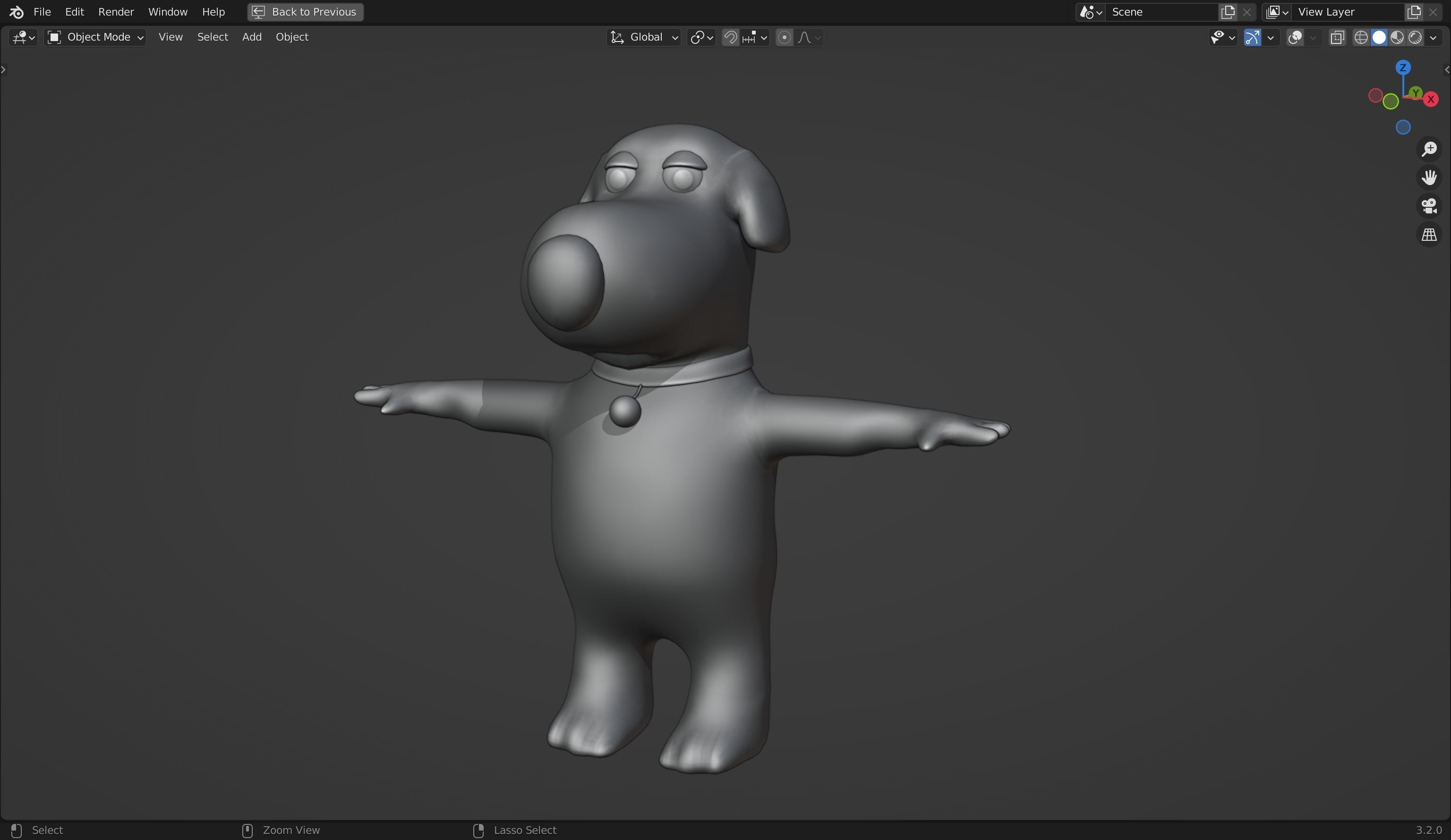Open the selectability and visibility dropdown
1451x840 pixels.
1222,37
